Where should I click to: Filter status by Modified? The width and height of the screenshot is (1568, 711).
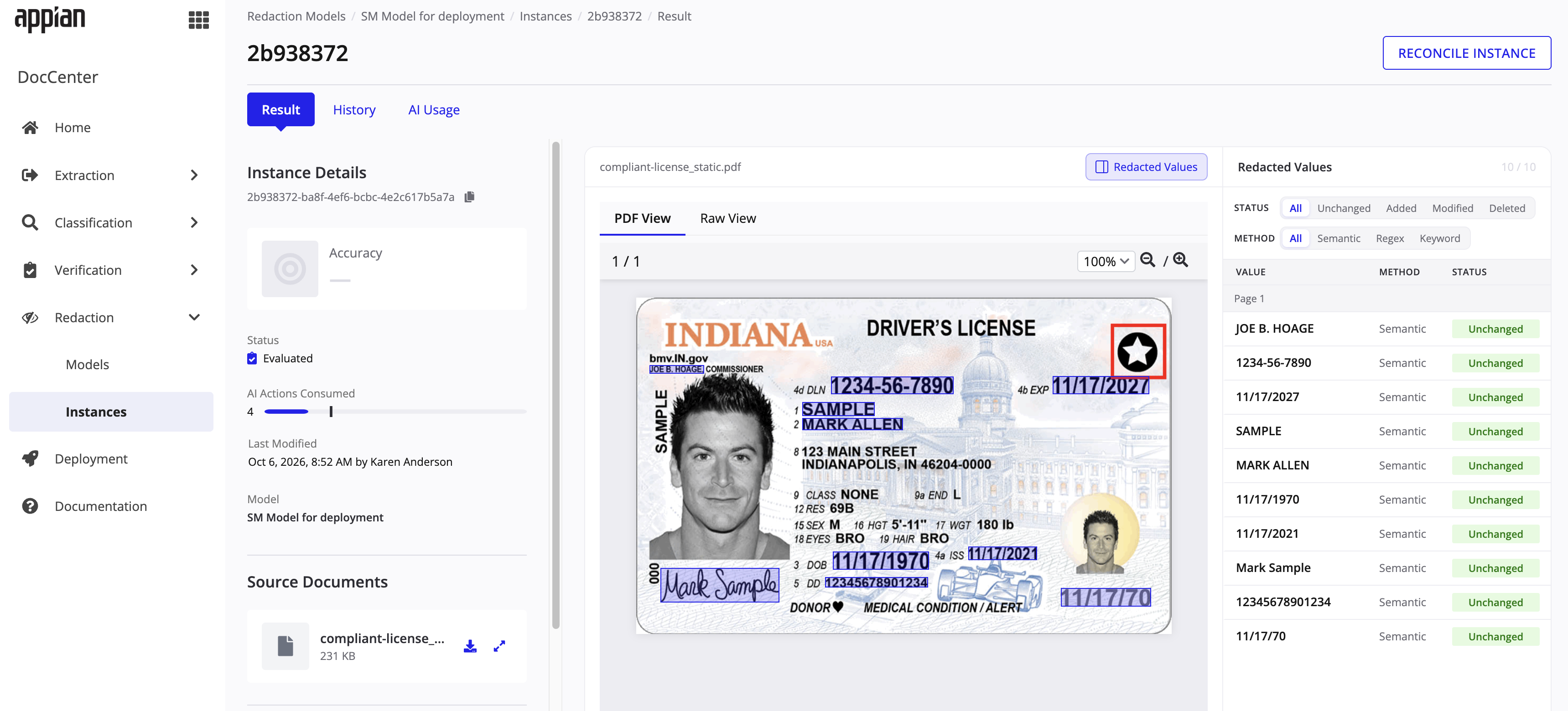pos(1452,208)
